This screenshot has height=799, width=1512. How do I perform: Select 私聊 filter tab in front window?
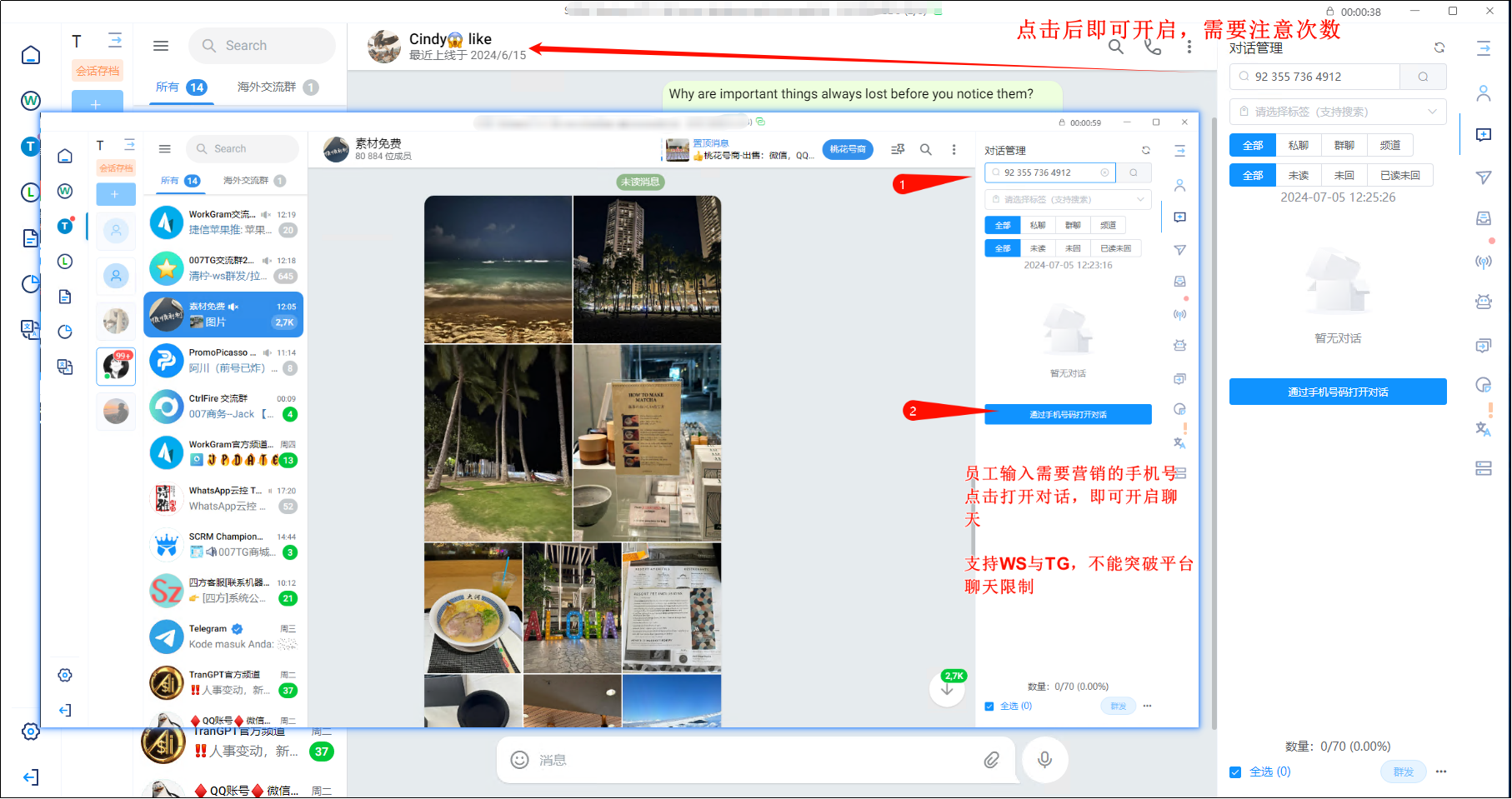pyautogui.click(x=1037, y=225)
